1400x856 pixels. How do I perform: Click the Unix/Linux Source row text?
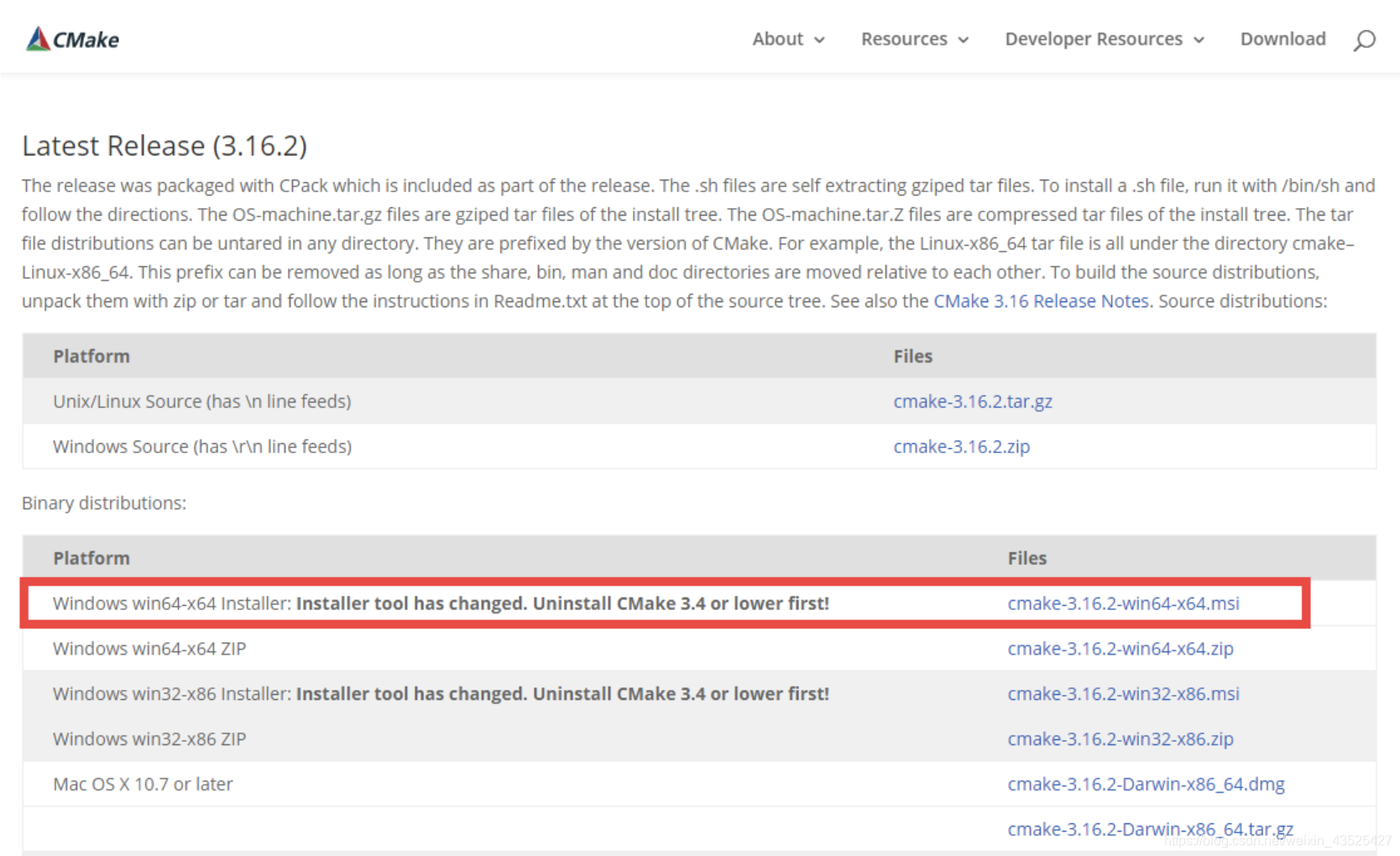click(x=202, y=402)
